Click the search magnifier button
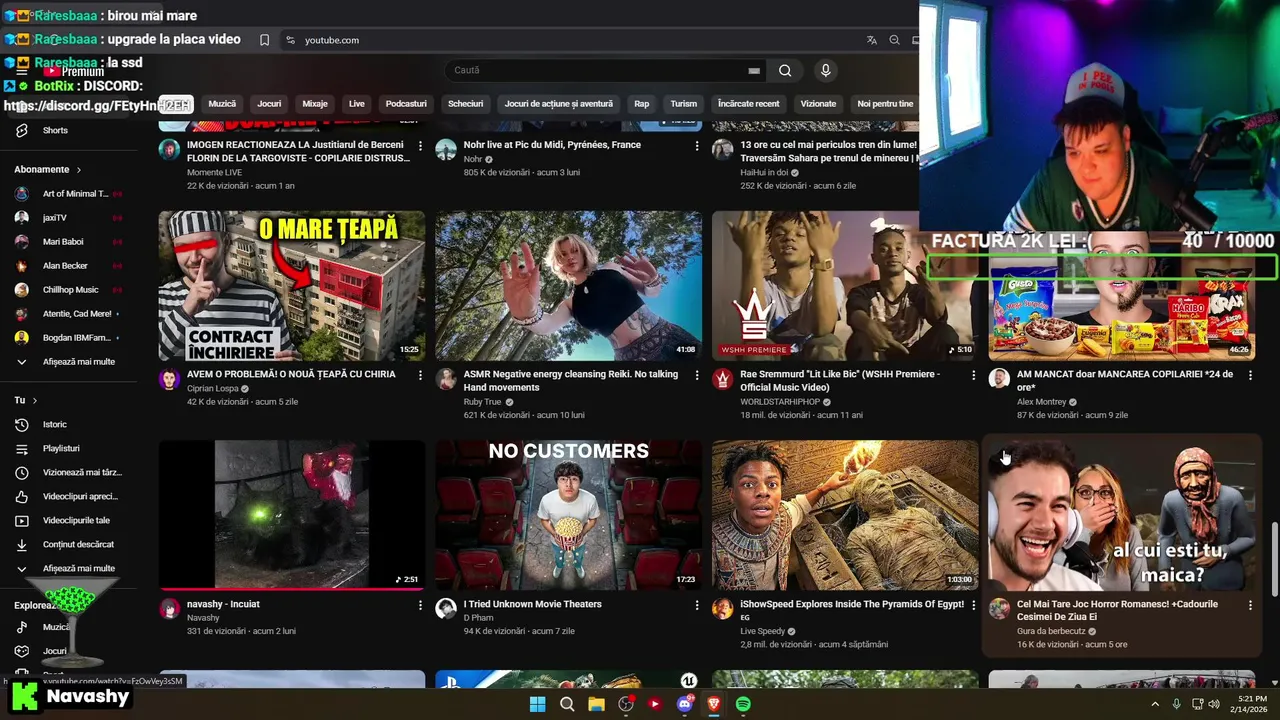 click(785, 70)
